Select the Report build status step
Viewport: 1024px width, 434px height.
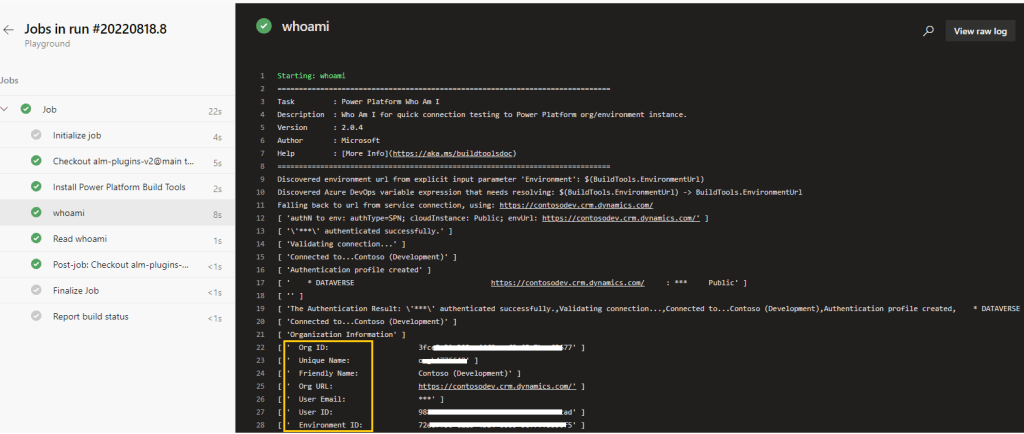click(90, 317)
